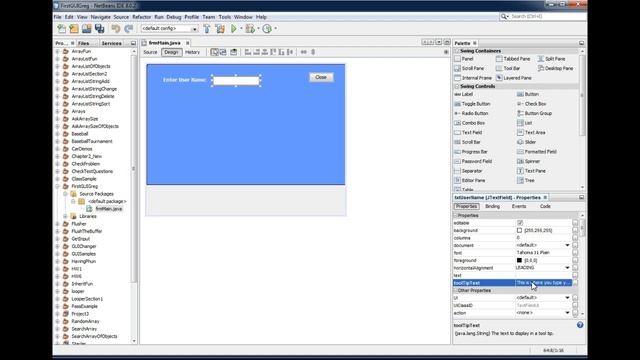Click the Open Project toolbar icon
The width and height of the screenshot is (640, 360).
tap(87, 29)
